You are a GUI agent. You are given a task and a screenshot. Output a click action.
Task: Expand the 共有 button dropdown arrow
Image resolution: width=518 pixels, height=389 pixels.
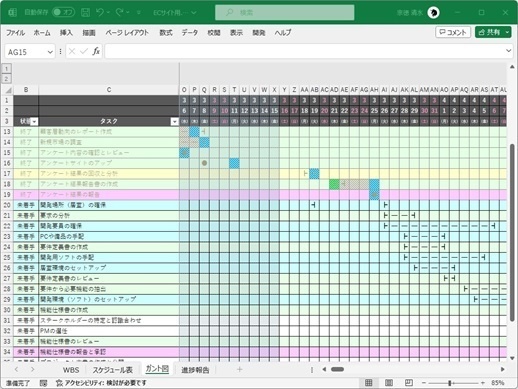507,32
